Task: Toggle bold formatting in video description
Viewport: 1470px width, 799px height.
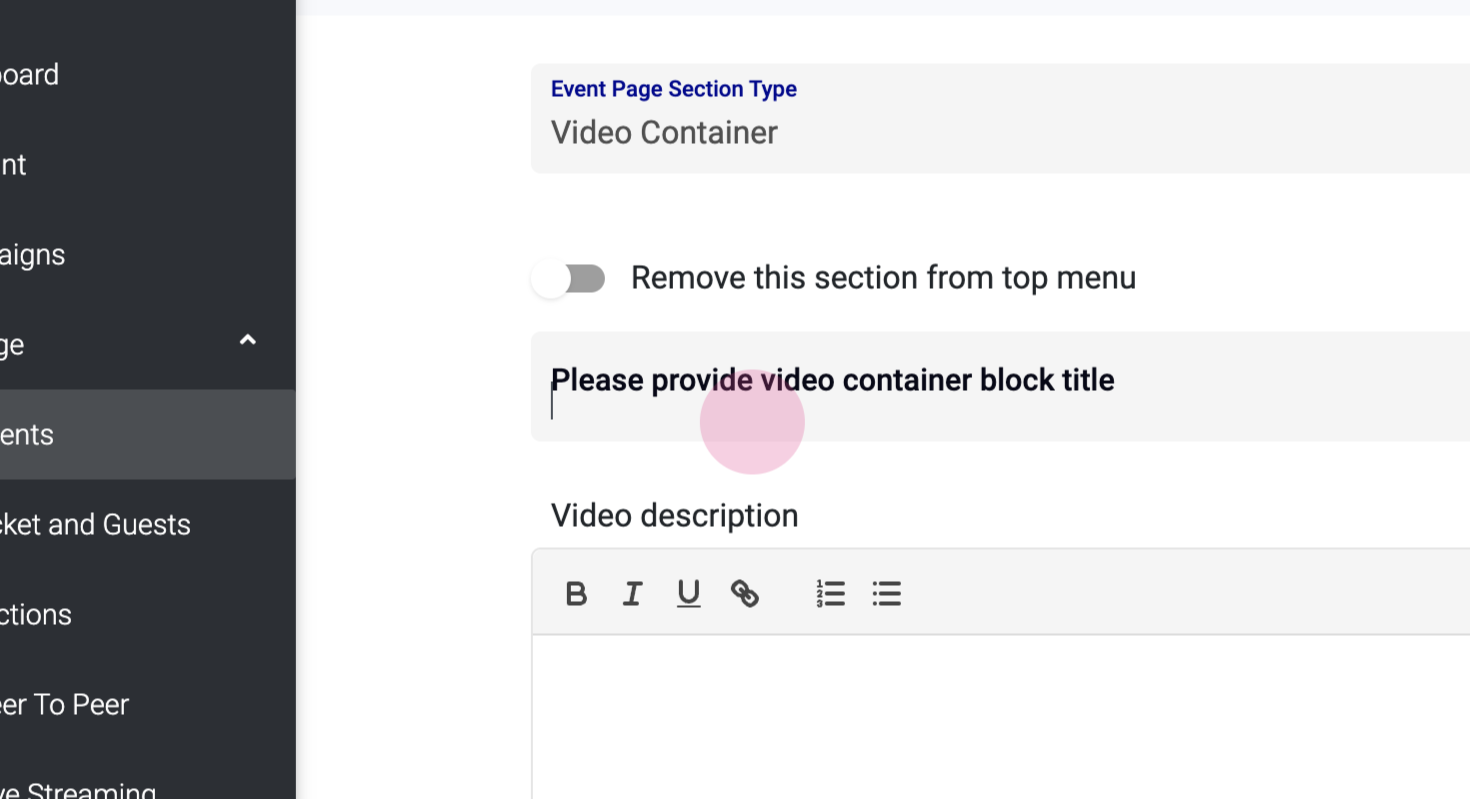Action: pyautogui.click(x=576, y=594)
